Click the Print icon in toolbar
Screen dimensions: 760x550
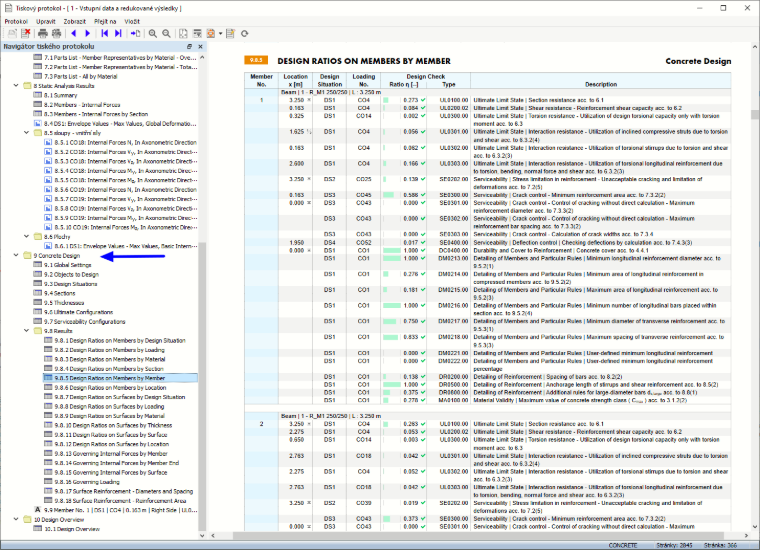[x=43, y=33]
